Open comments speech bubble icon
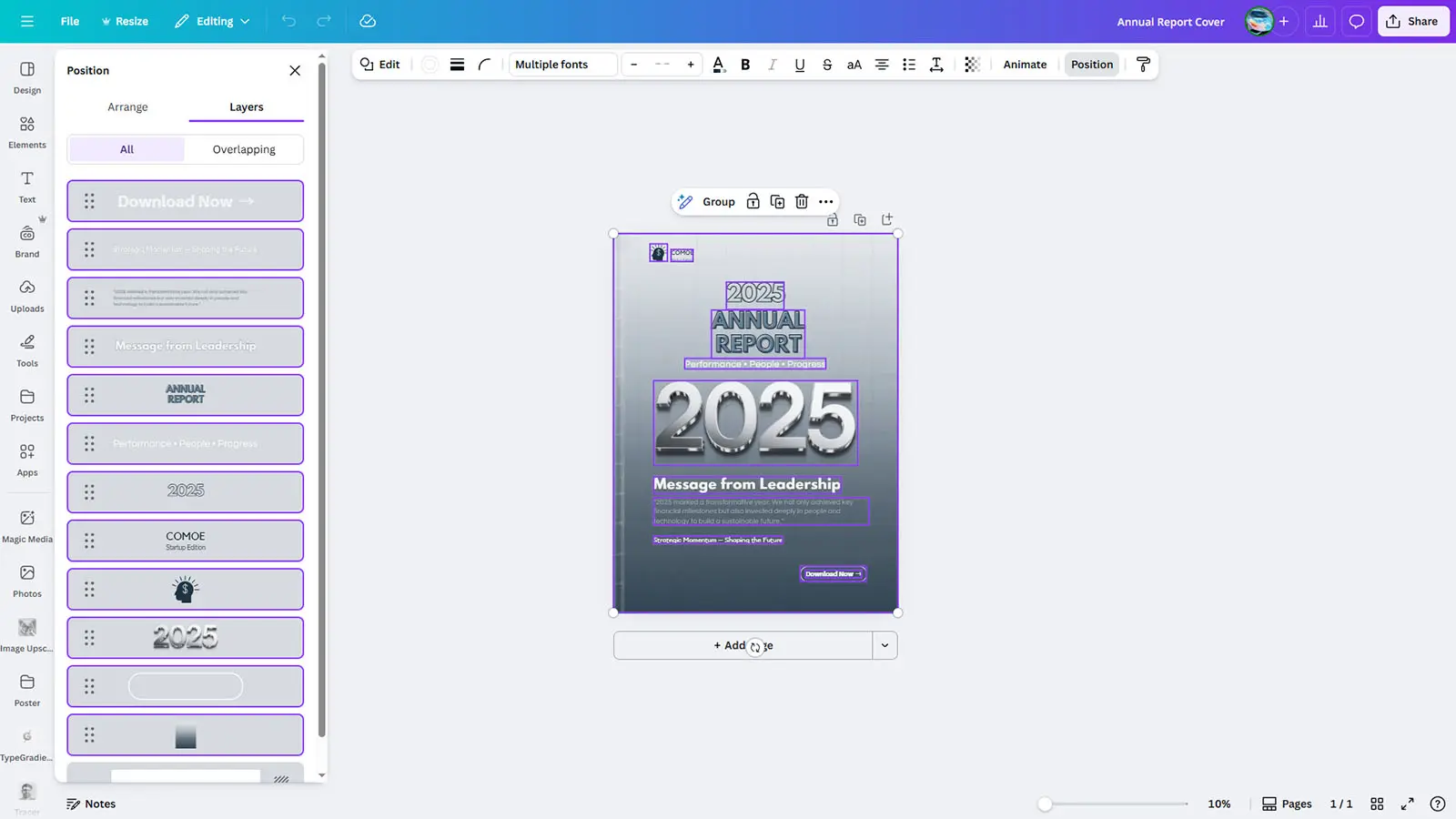 pyautogui.click(x=1356, y=21)
